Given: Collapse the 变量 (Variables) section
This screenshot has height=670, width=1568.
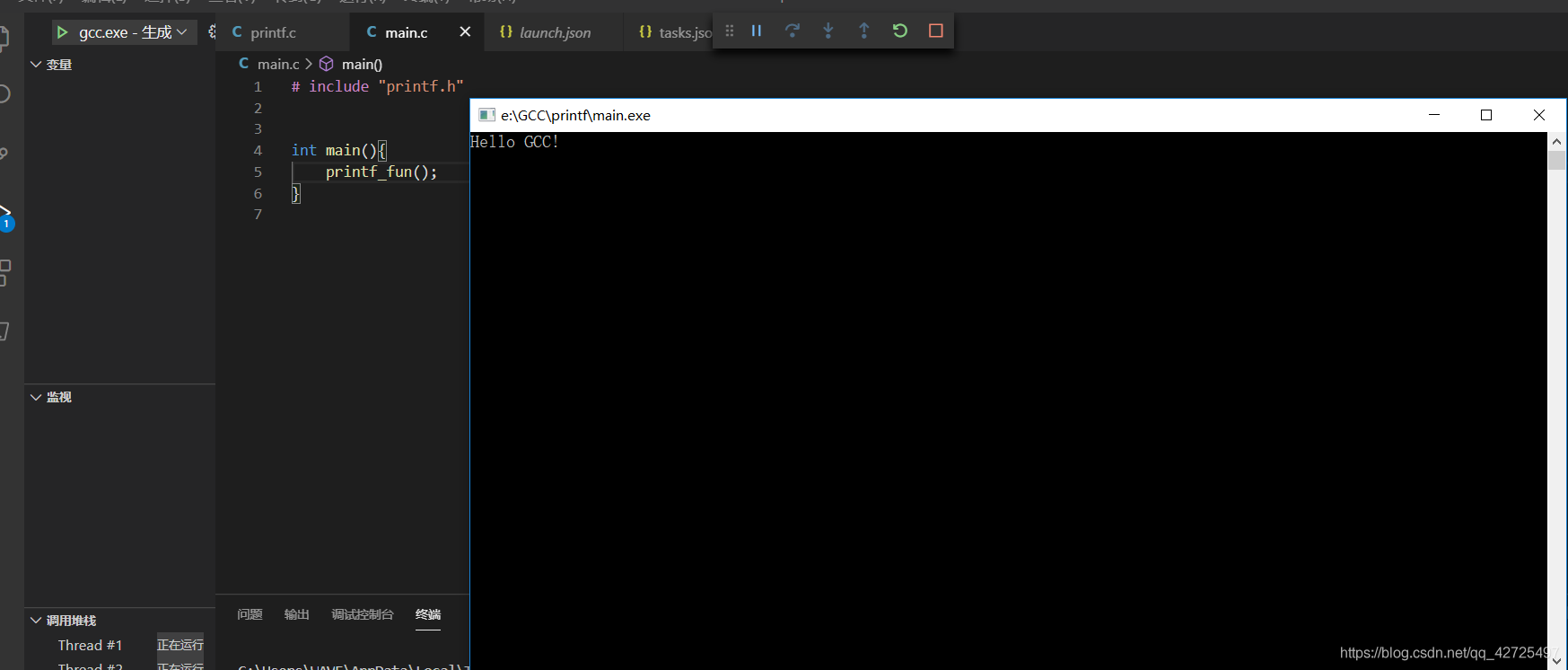Looking at the screenshot, I should pyautogui.click(x=119, y=65).
